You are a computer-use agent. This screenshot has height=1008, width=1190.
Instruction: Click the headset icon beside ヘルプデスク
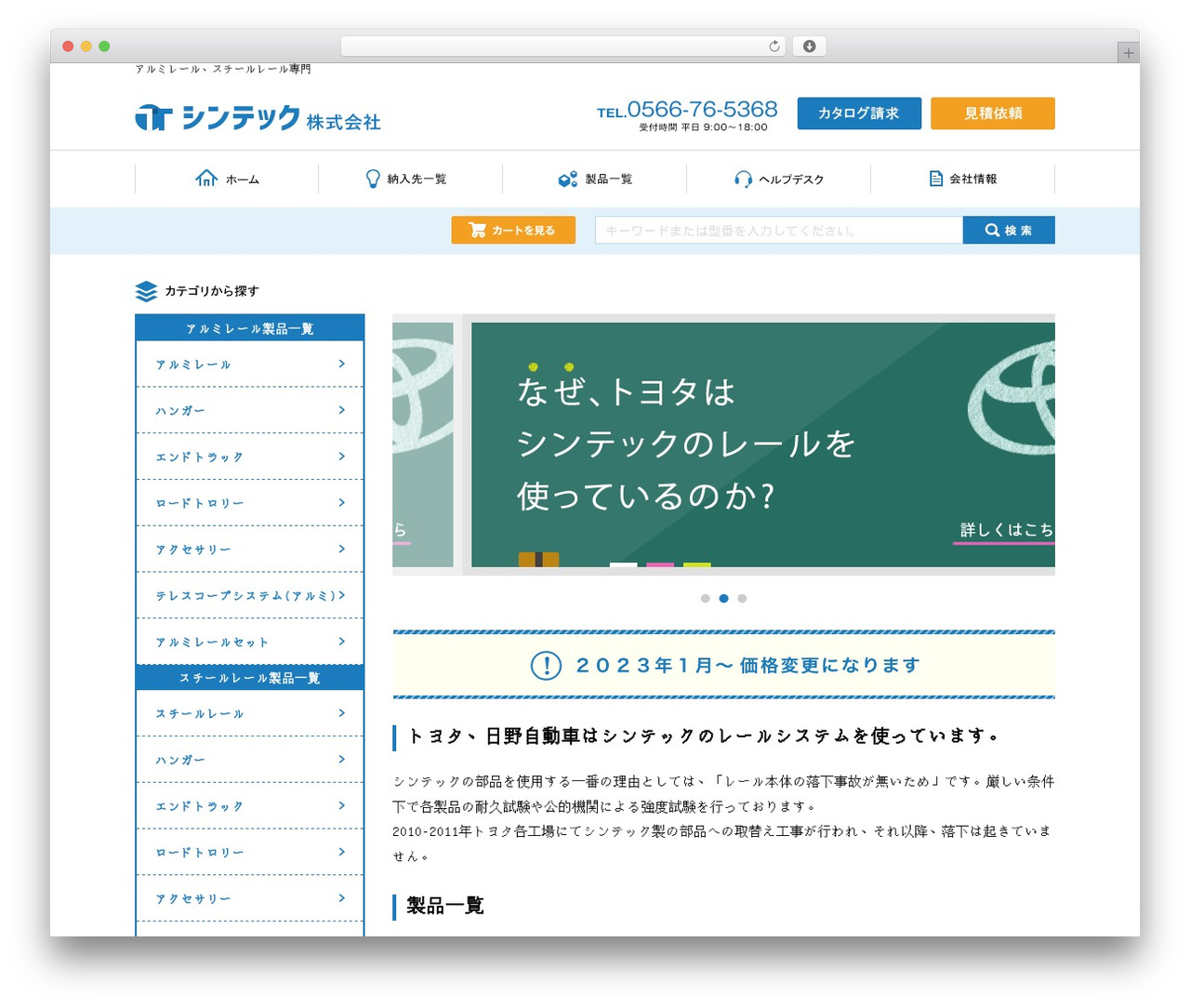click(743, 179)
